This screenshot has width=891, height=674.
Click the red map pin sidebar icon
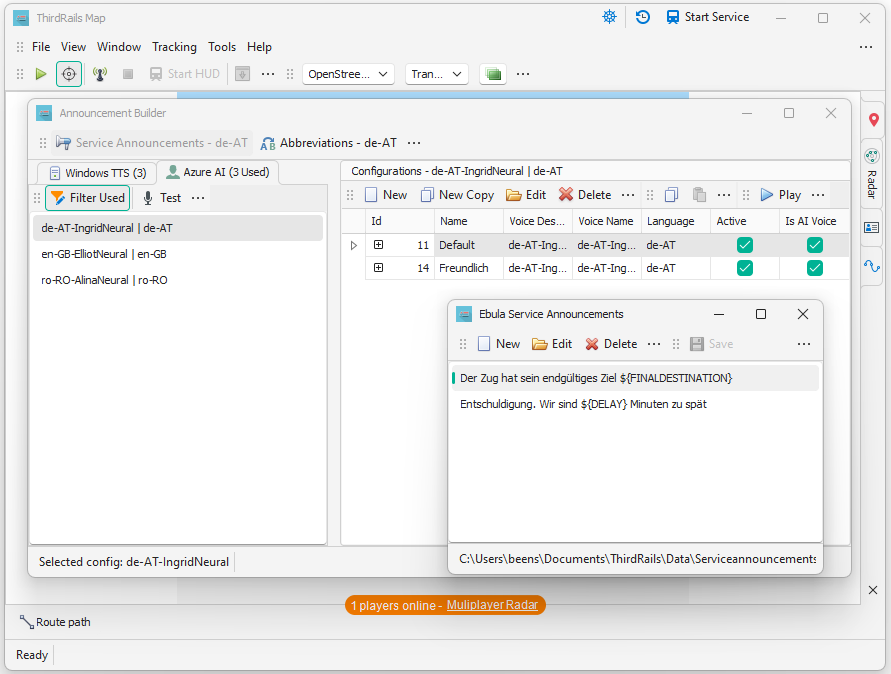873,120
